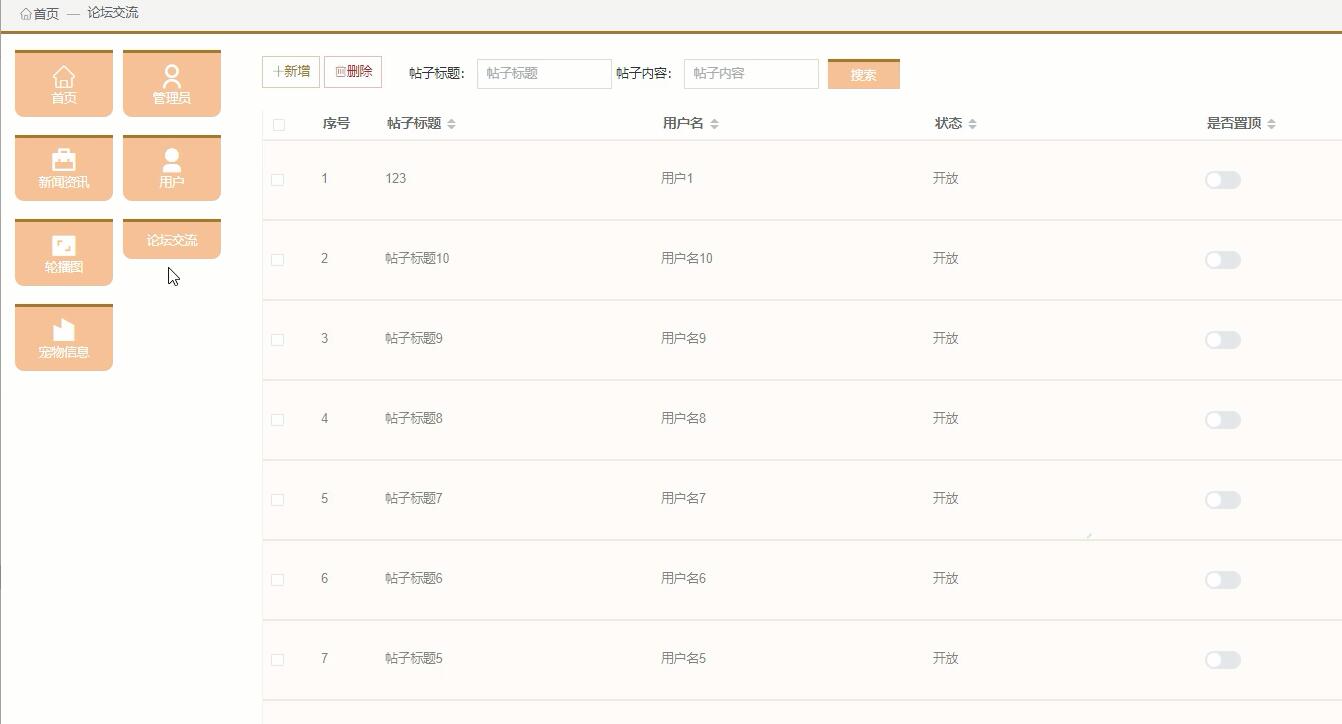Screen dimensions: 1342x724
Task: Open the 宠物信息 pet info section
Action: click(63, 337)
